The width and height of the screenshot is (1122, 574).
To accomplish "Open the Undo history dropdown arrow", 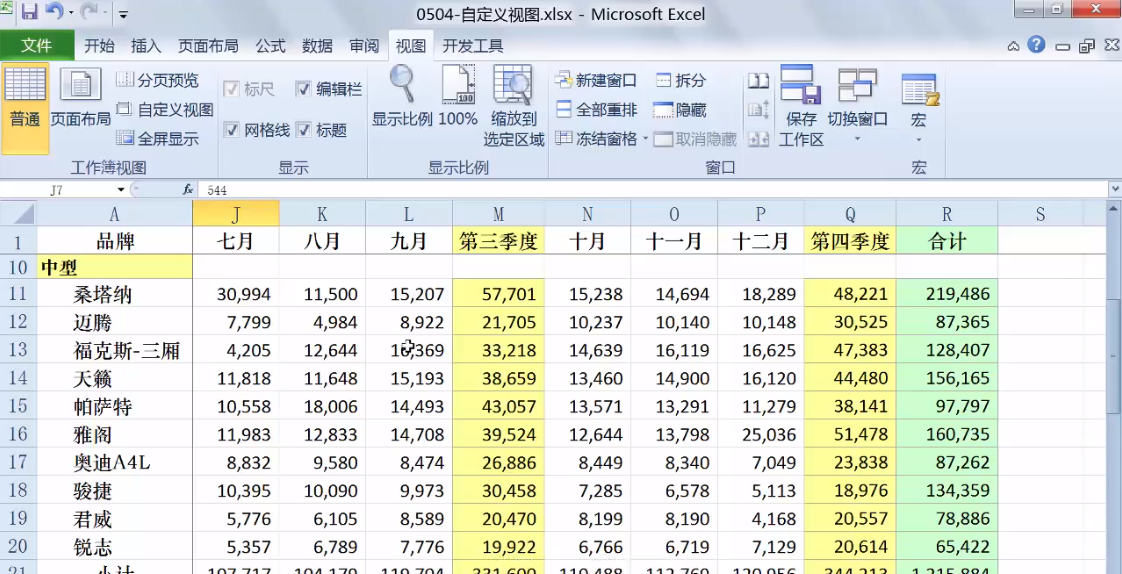I will pos(71,14).
